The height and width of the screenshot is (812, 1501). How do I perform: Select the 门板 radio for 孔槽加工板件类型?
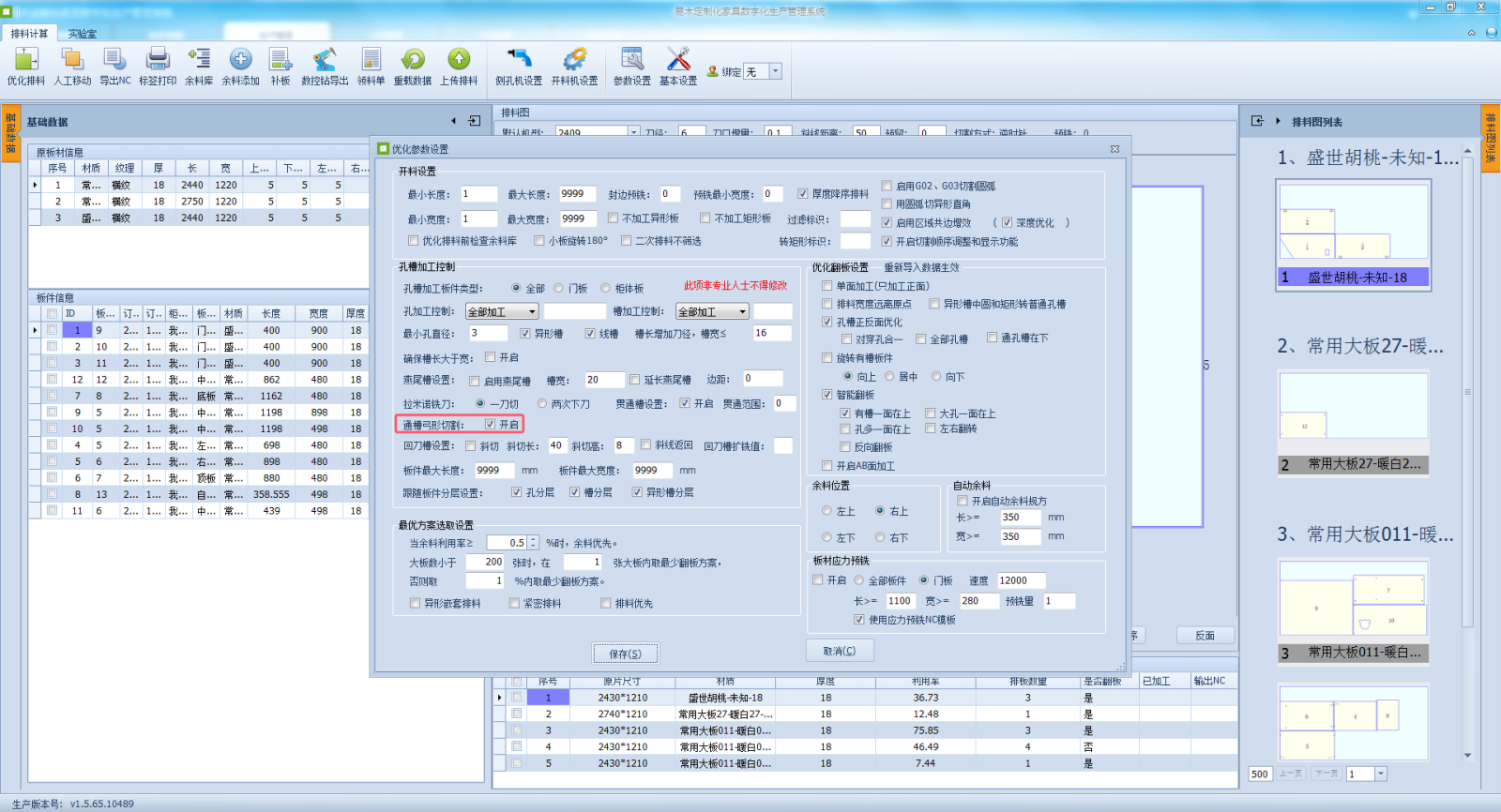pyautogui.click(x=558, y=288)
